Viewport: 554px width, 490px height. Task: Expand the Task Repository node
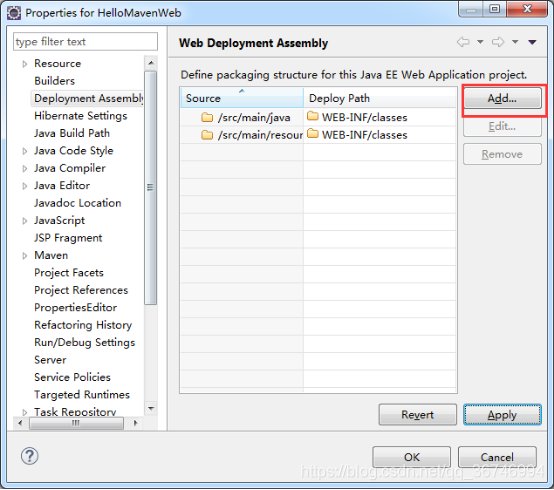25,412
